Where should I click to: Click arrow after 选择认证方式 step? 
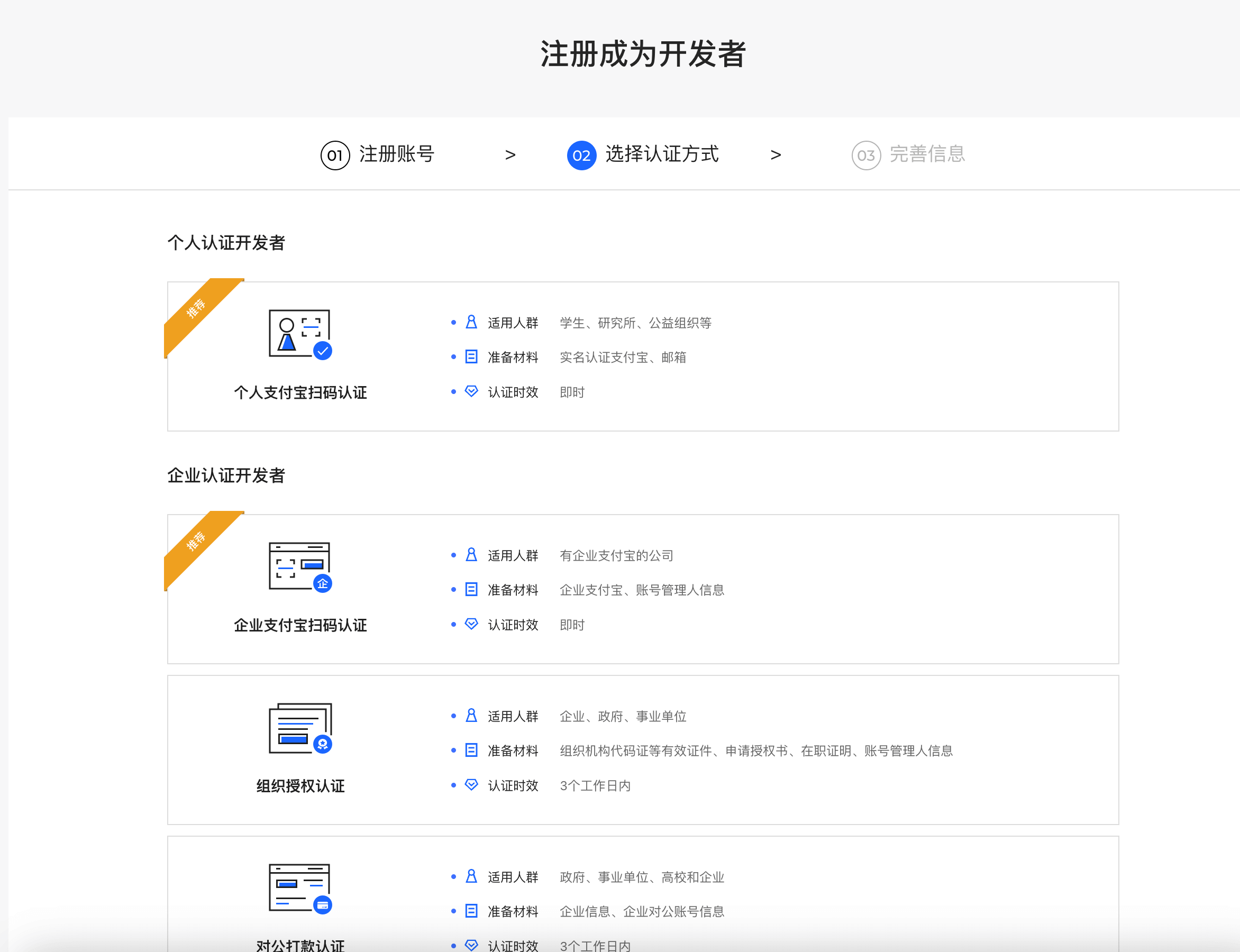click(776, 154)
